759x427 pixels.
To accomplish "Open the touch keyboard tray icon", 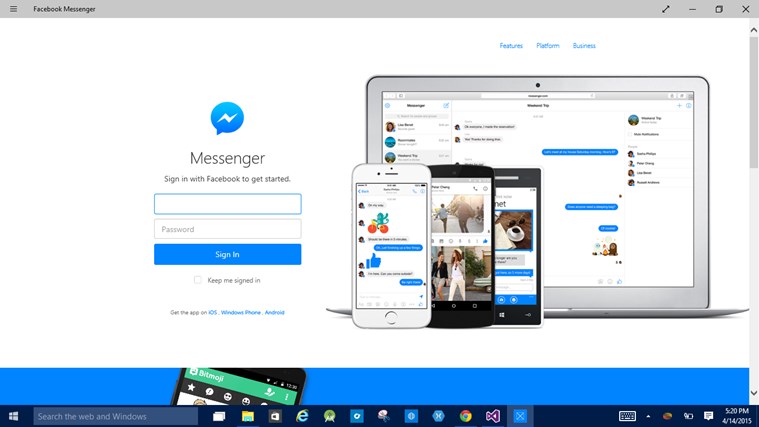I will tap(627, 416).
